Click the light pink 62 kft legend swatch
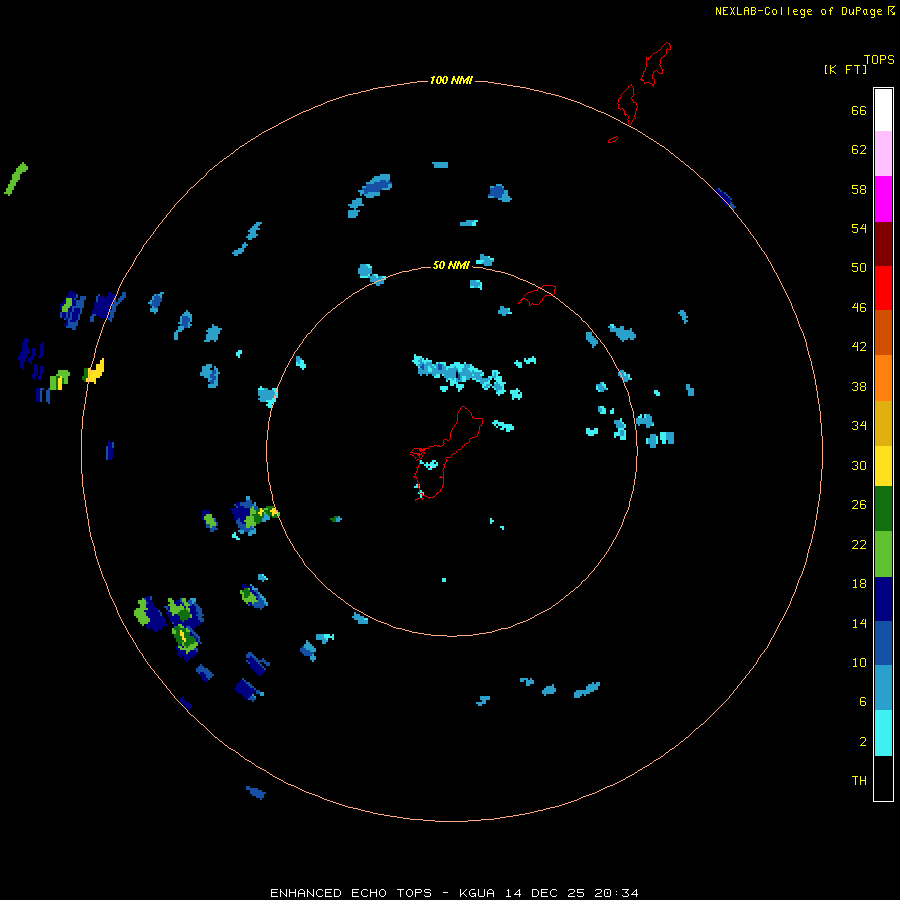This screenshot has height=900, width=900. coord(883,153)
